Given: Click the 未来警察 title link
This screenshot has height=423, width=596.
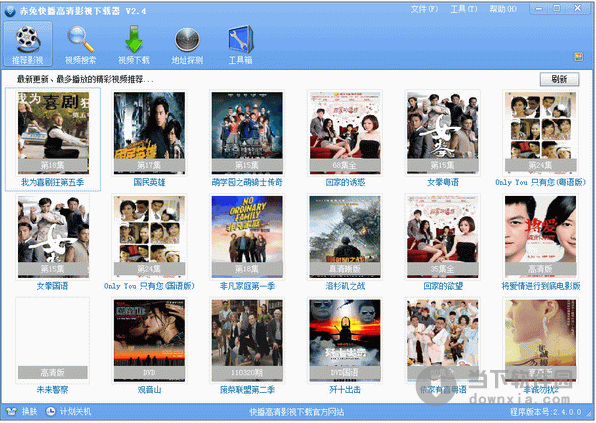Looking at the screenshot, I should [x=52, y=390].
